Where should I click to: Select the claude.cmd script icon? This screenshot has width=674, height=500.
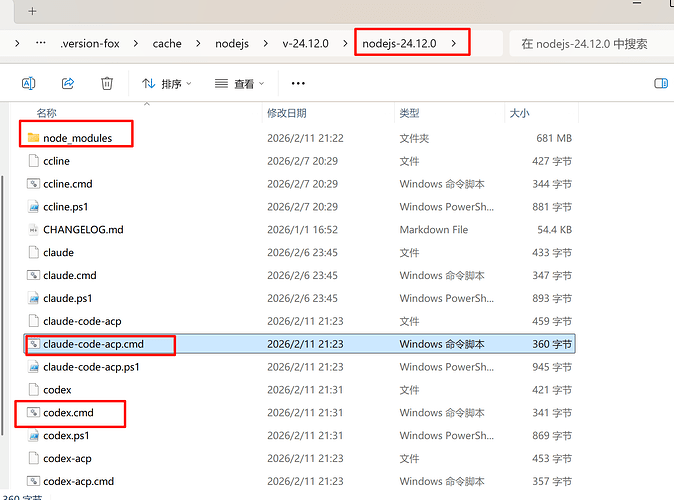click(34, 275)
